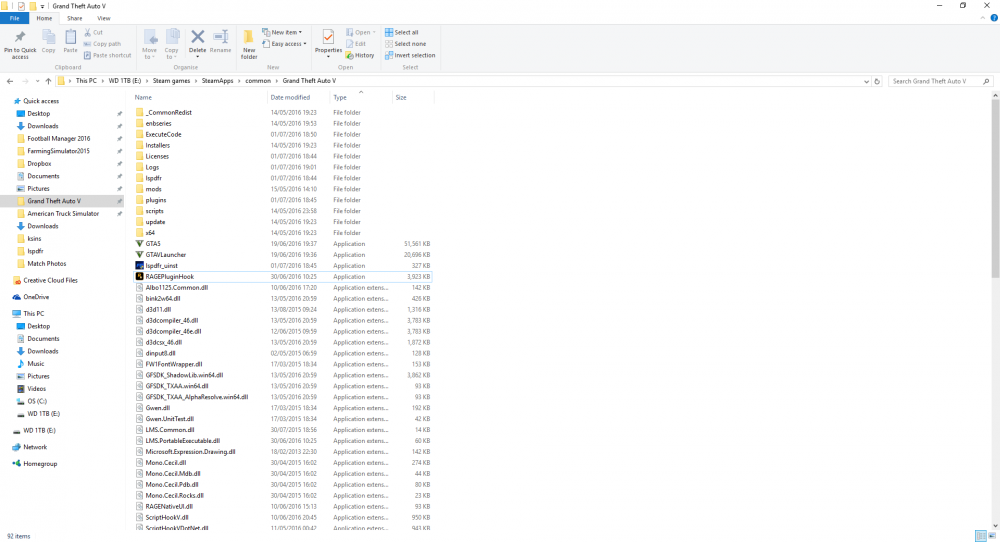Open Creative Cloud Files in sidebar

pyautogui.click(x=50, y=281)
